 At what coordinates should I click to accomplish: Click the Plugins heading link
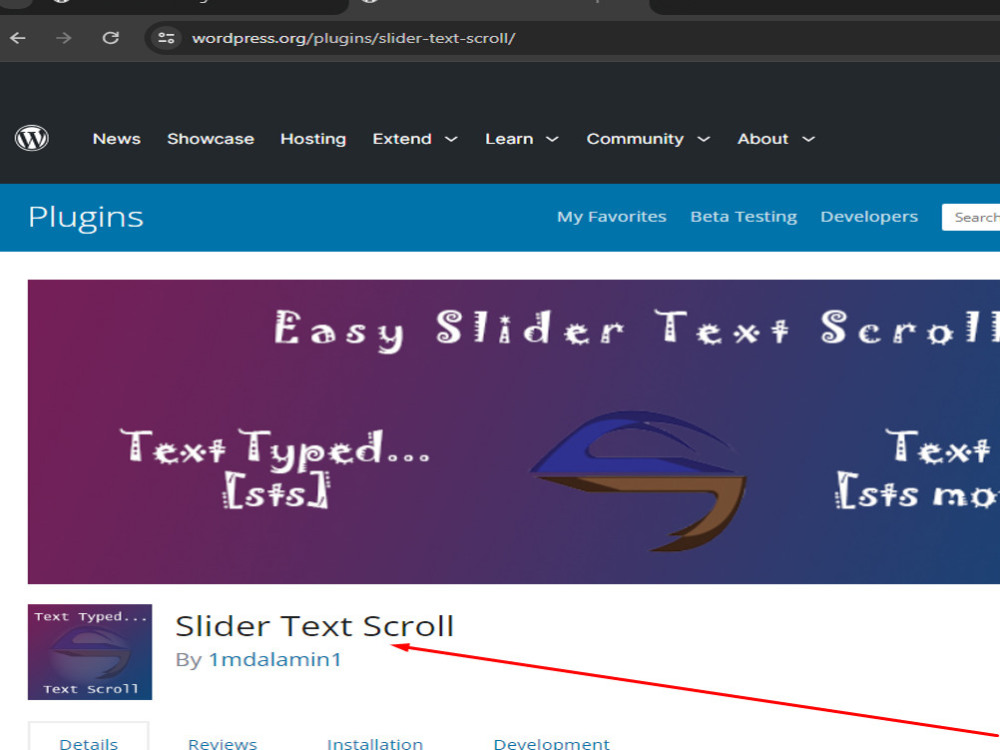pyautogui.click(x=86, y=217)
